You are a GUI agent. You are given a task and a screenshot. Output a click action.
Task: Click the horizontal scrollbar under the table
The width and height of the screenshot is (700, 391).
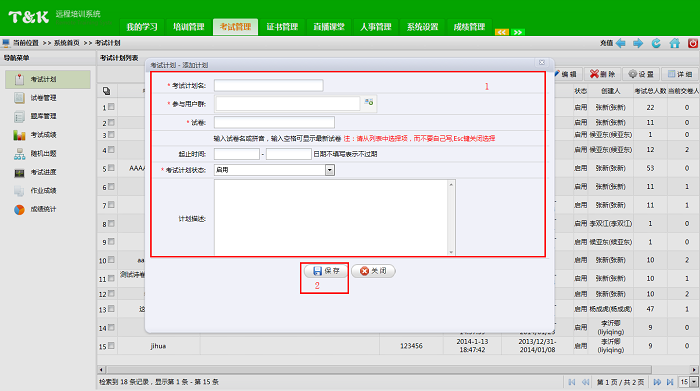pyautogui.click(x=379, y=370)
